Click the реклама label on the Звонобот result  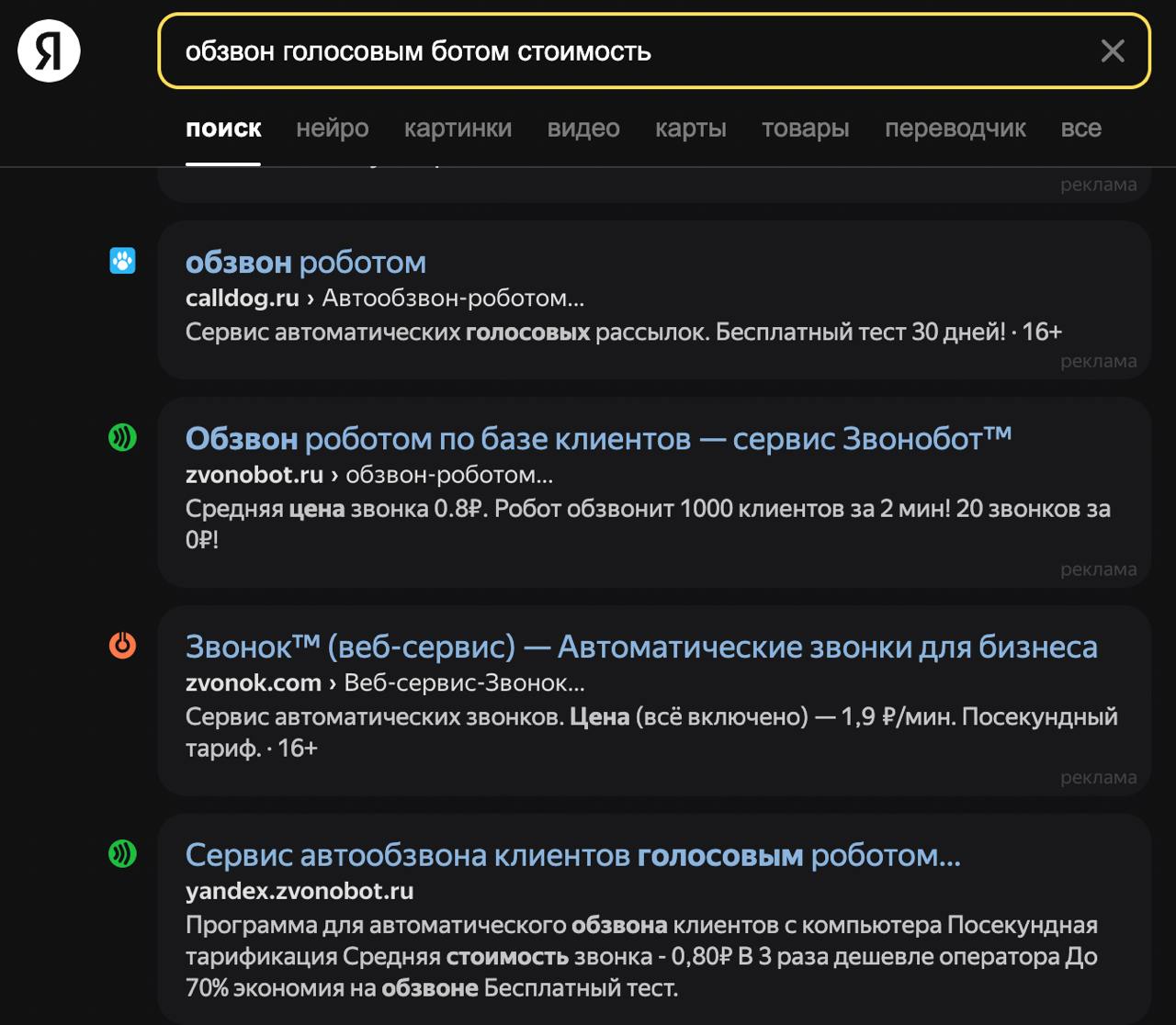(1099, 569)
